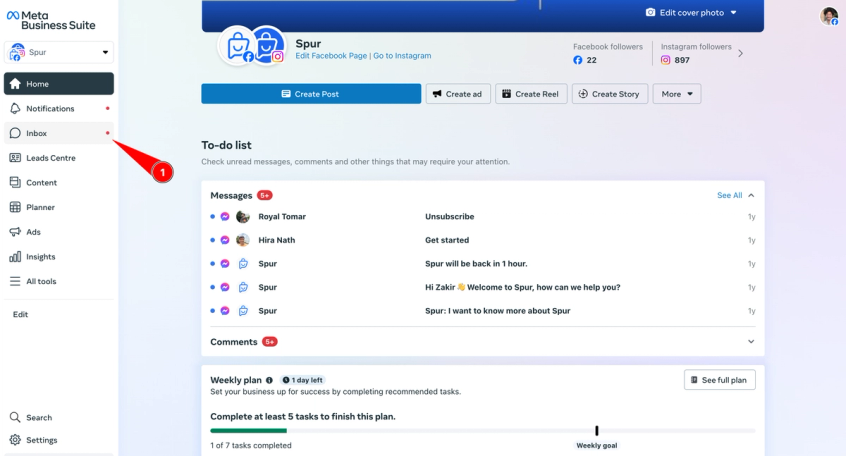Open 'I want to know more about Spur' message

tap(483, 311)
